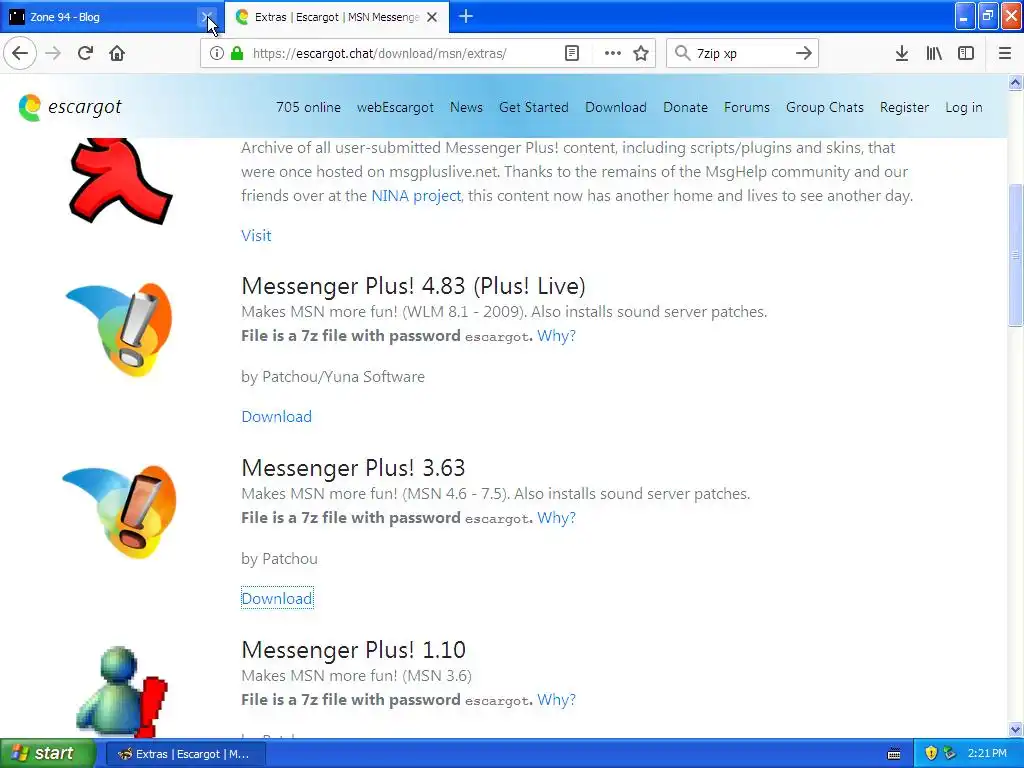Open the Get Started page

click(x=534, y=107)
